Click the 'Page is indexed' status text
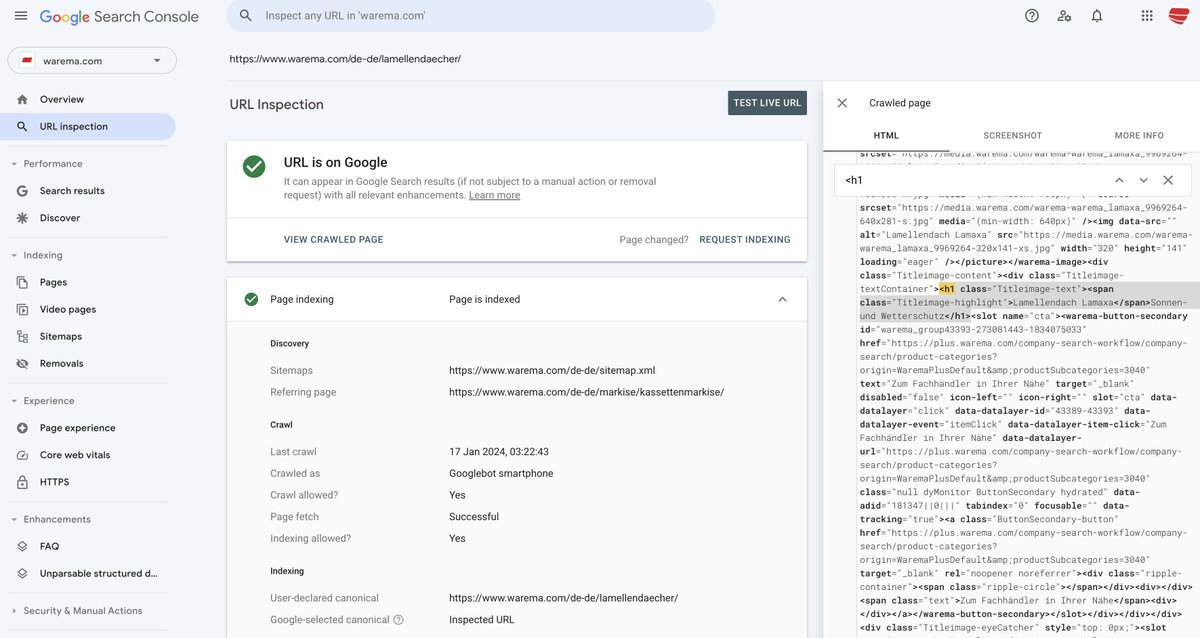Image resolution: width=1200 pixels, height=638 pixels. pyautogui.click(x=484, y=299)
